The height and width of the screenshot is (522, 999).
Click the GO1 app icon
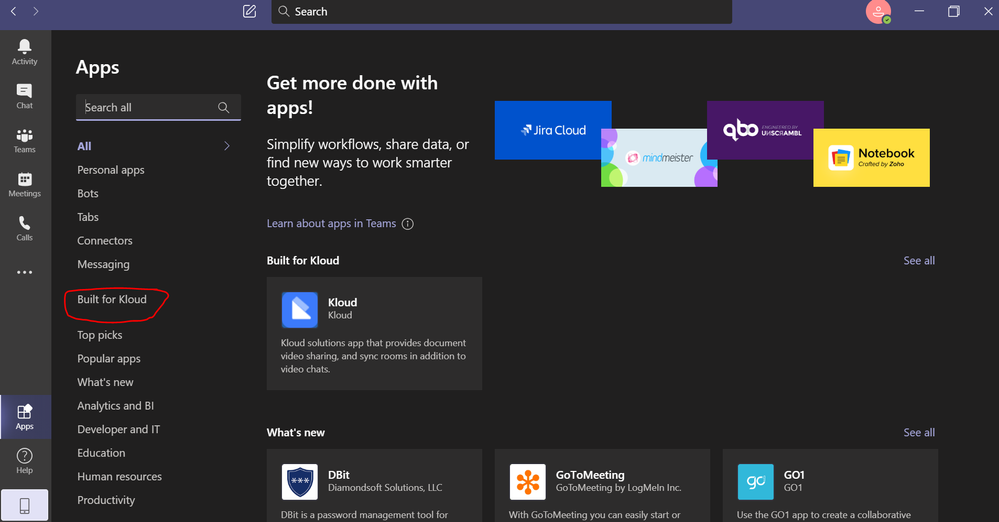click(756, 482)
